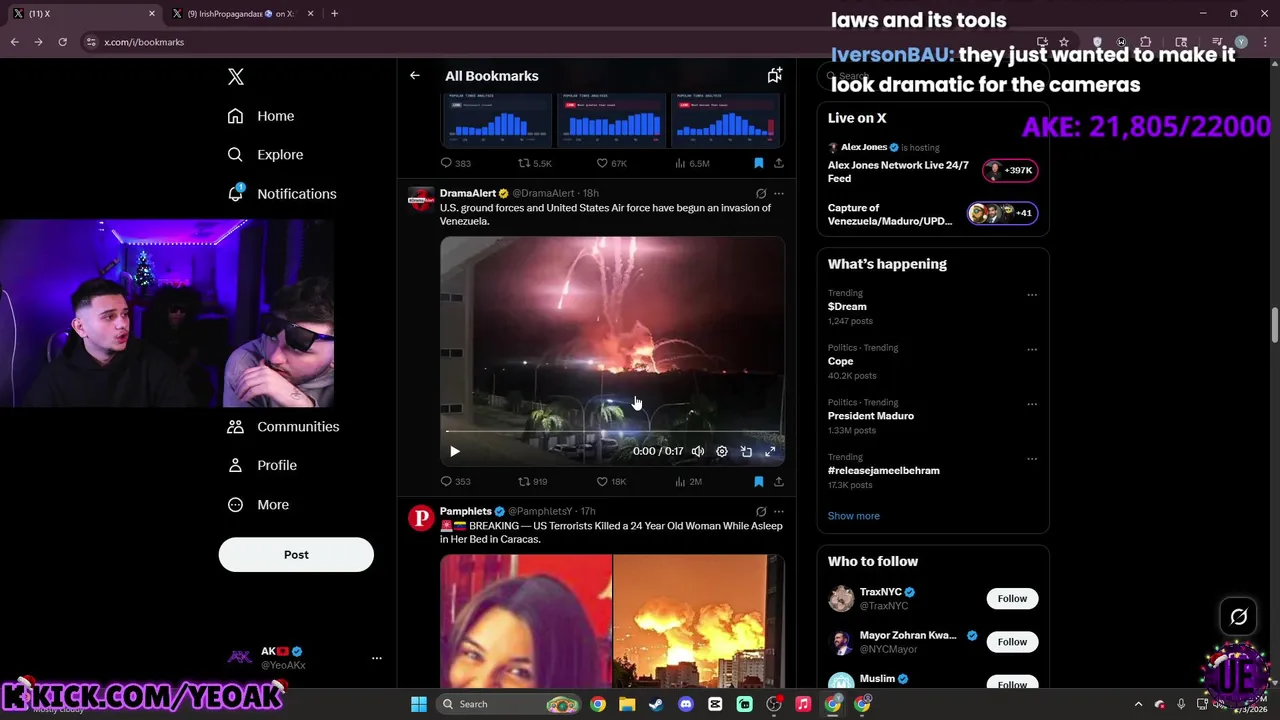Toggle picture-in-picture on DramaAlert video

[746, 452]
